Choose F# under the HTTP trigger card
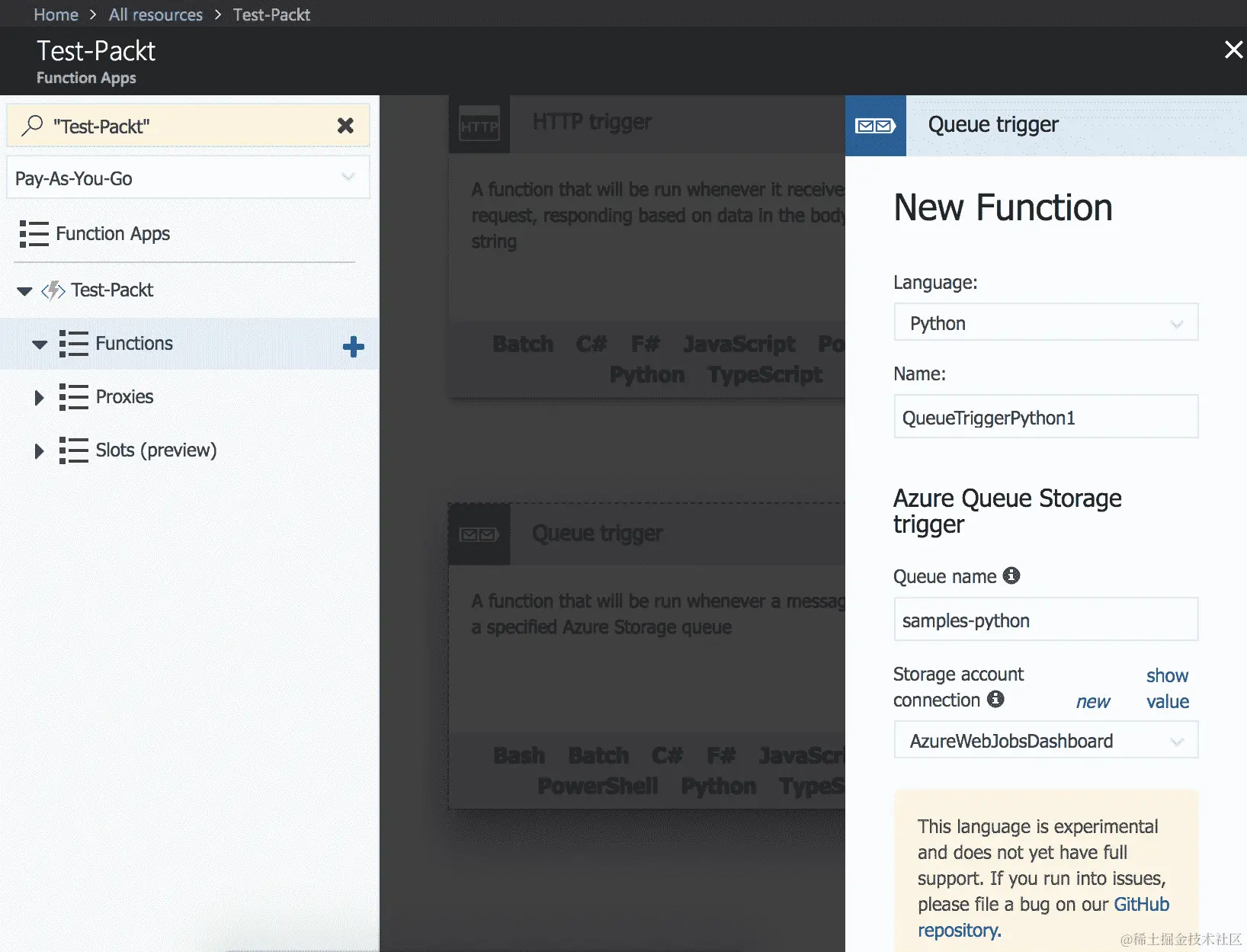The image size is (1247, 952). [x=645, y=345]
